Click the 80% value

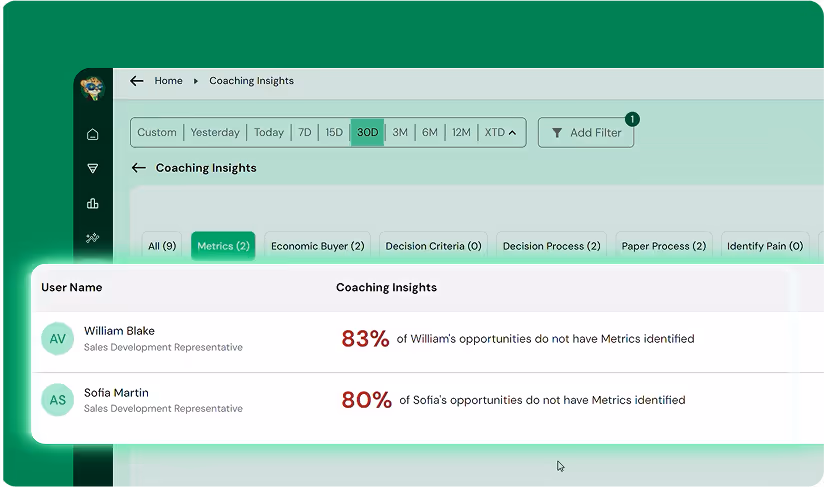(366, 400)
